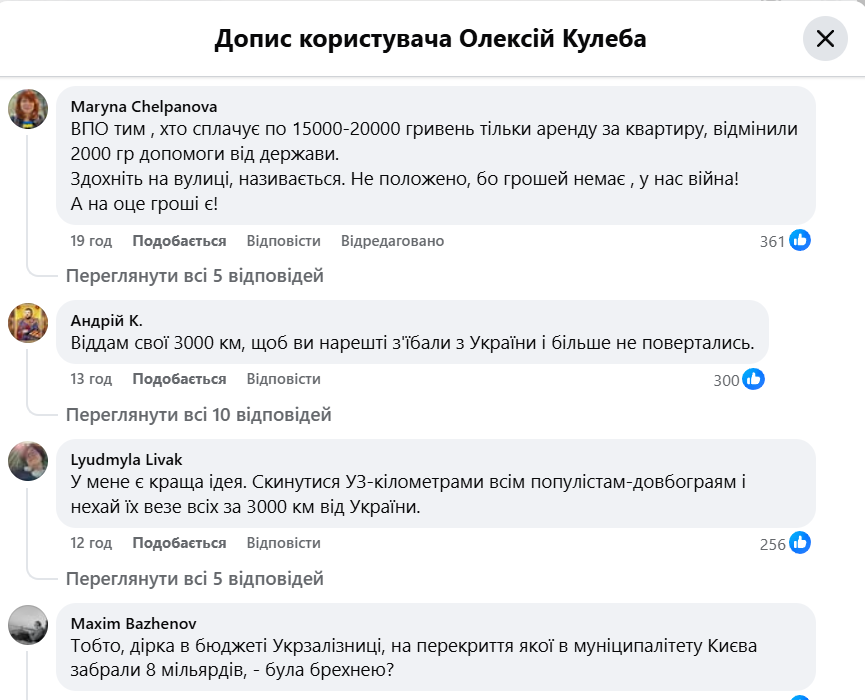Expand all 10 replies under Андрій К.

pos(198,414)
